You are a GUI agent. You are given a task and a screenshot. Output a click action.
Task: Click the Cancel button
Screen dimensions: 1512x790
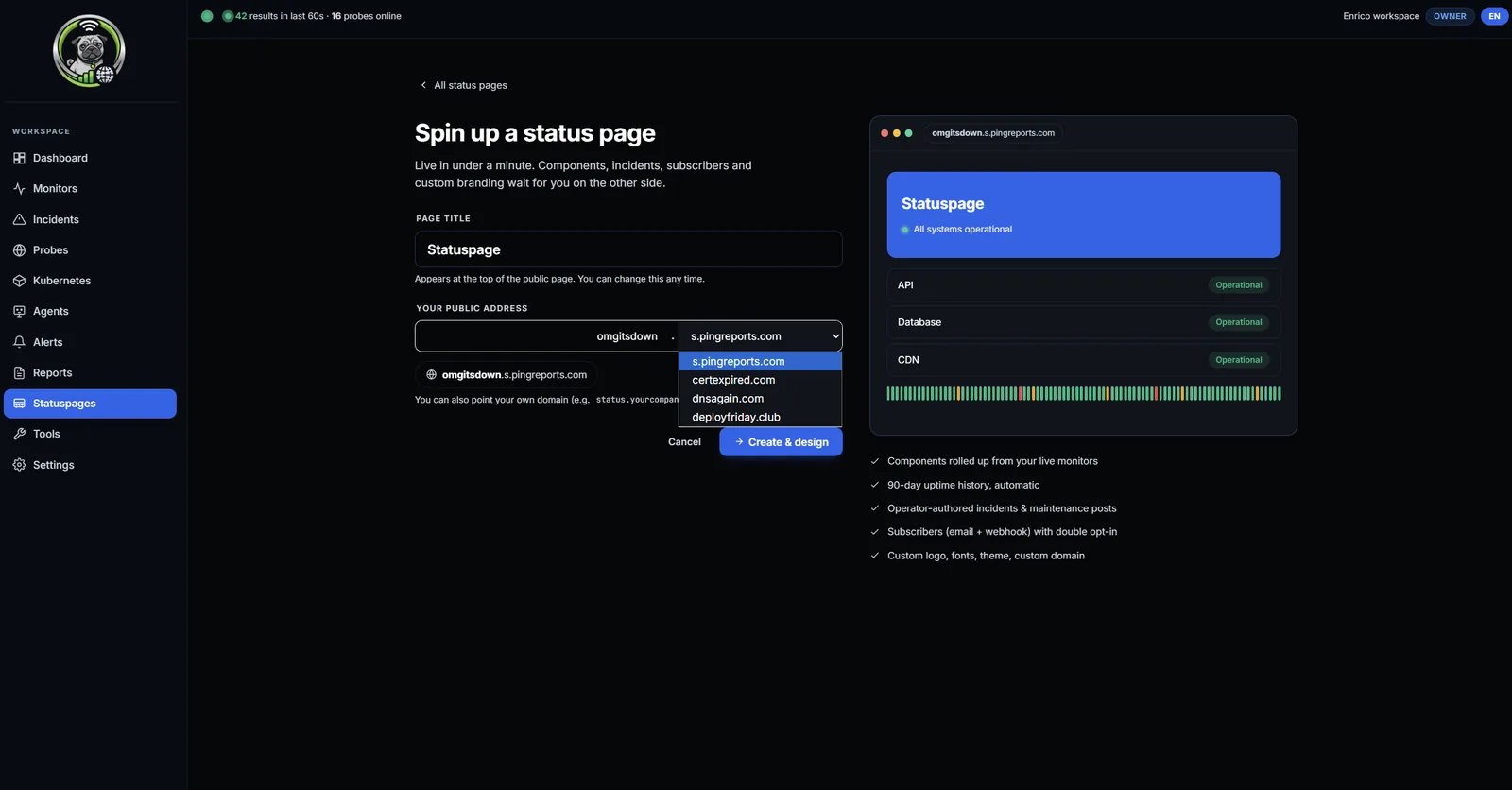pos(684,442)
